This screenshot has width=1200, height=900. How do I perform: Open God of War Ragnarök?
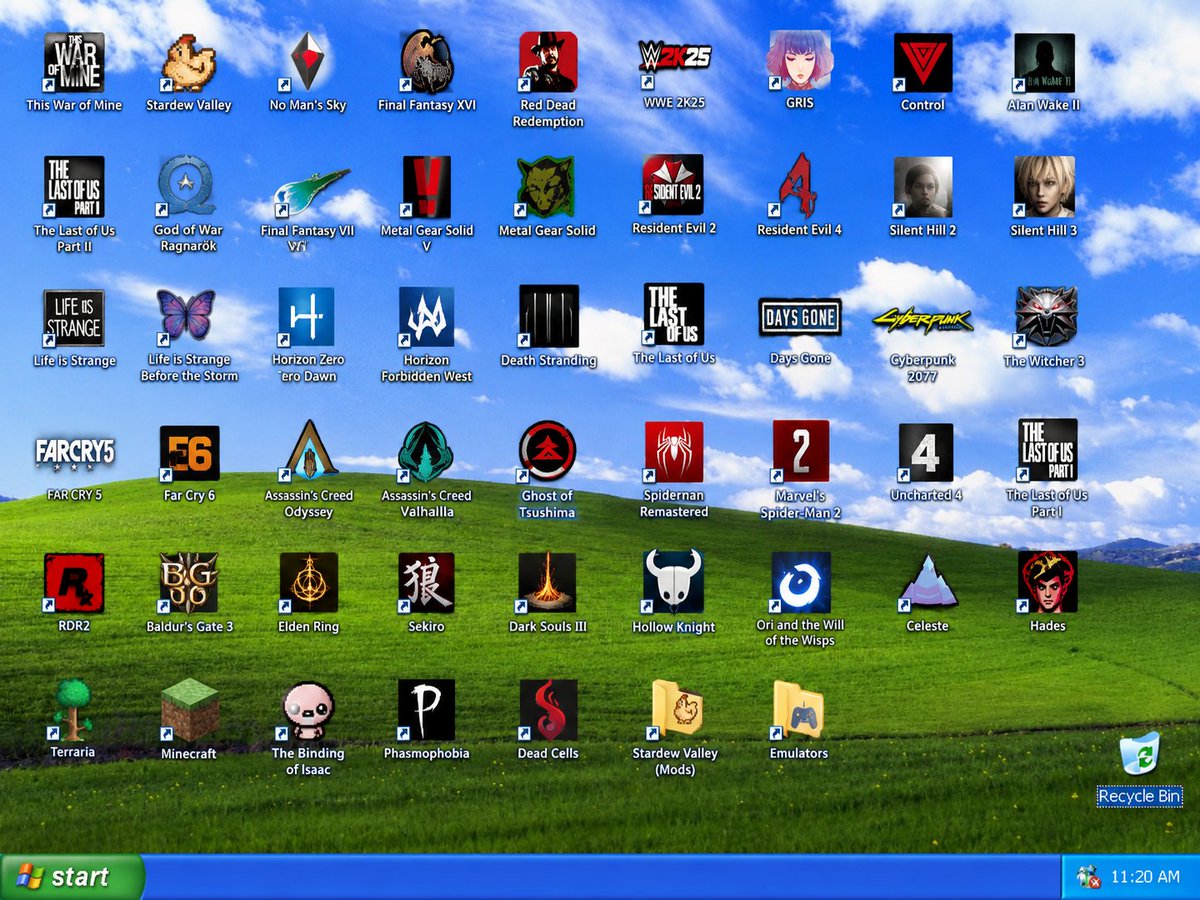(x=188, y=186)
